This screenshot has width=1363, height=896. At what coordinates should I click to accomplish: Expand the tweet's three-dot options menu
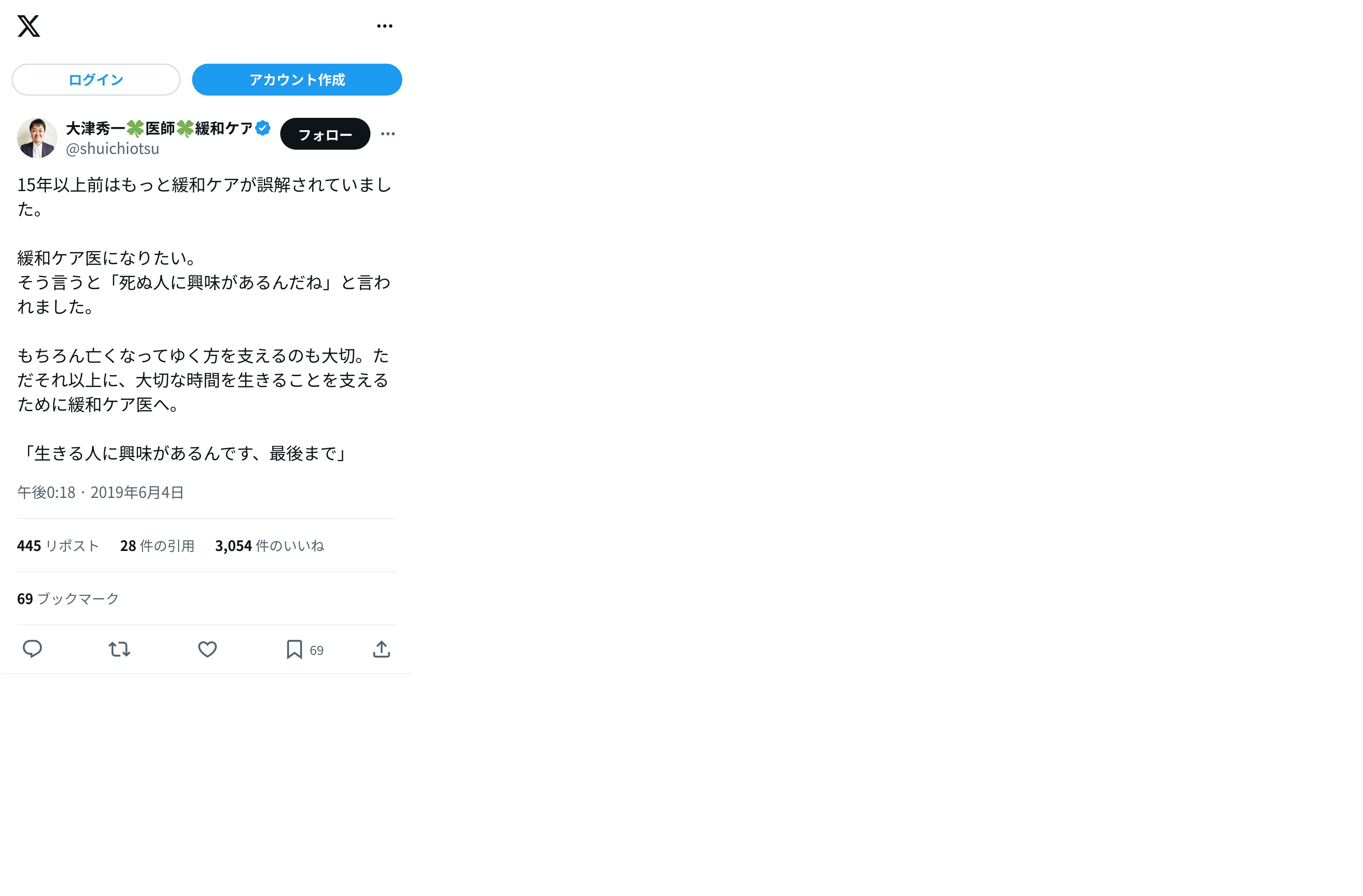[x=388, y=134]
